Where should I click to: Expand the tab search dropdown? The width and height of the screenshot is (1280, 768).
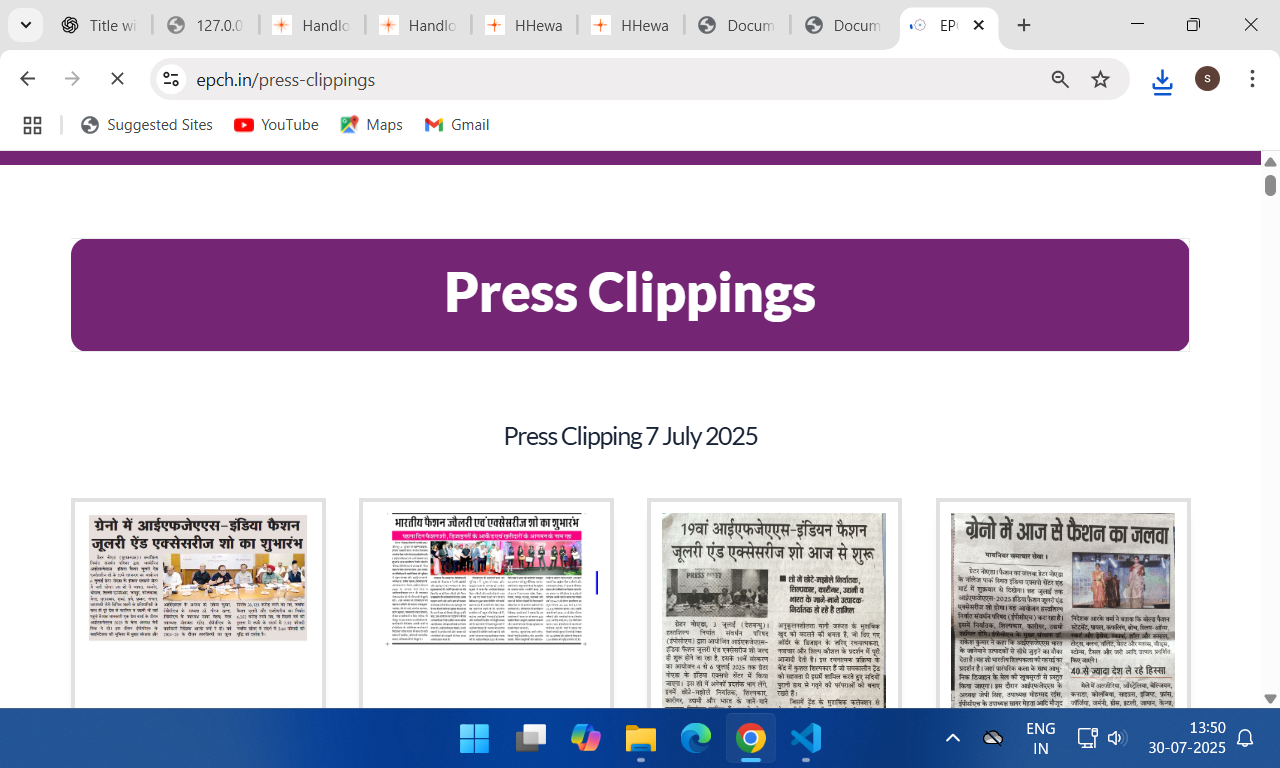(26, 26)
